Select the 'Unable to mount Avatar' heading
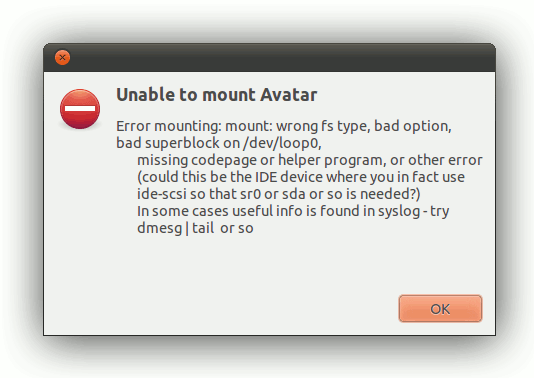Image resolution: width=534 pixels, height=378 pixels. coord(217,95)
